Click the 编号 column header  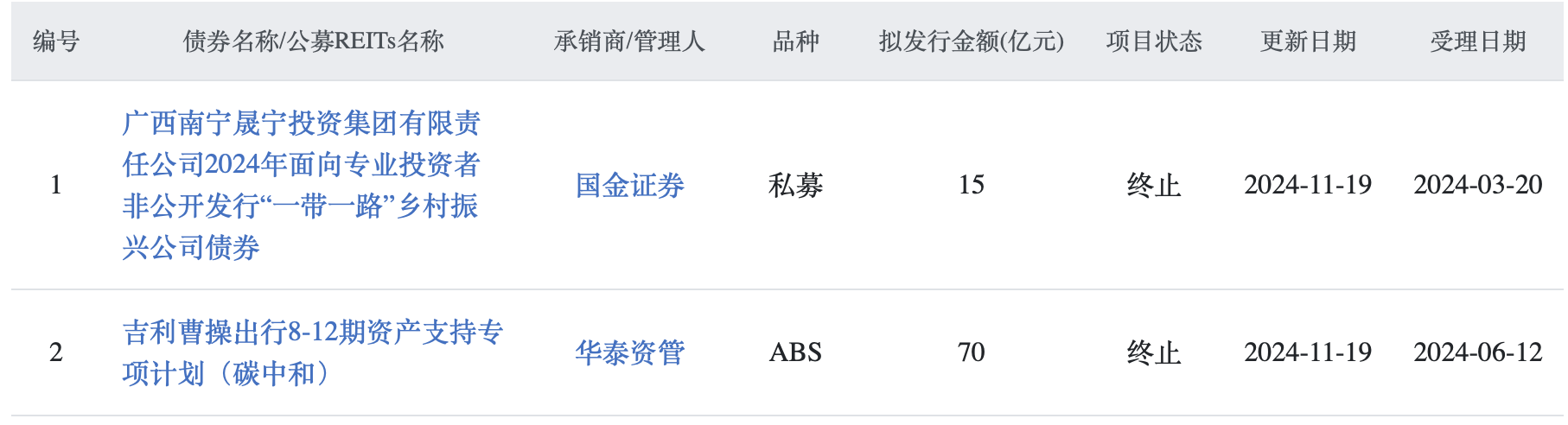point(56,41)
